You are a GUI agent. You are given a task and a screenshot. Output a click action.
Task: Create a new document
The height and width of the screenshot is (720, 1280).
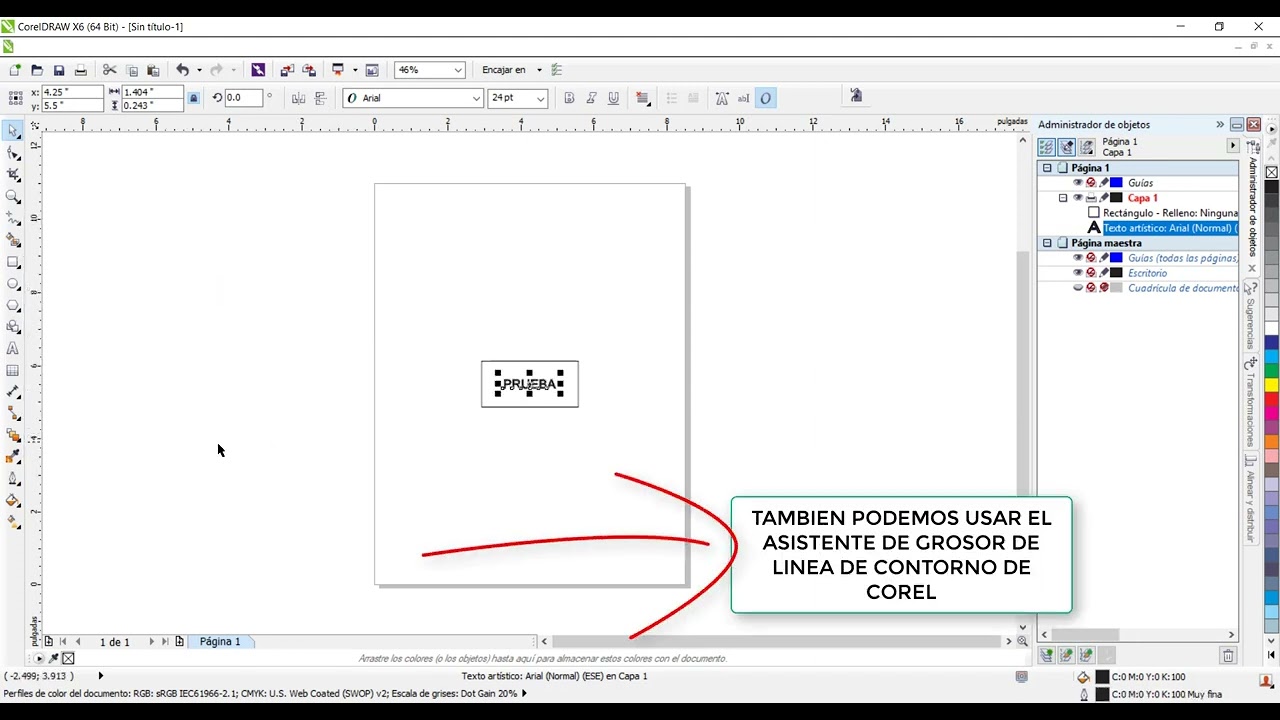click(x=15, y=70)
